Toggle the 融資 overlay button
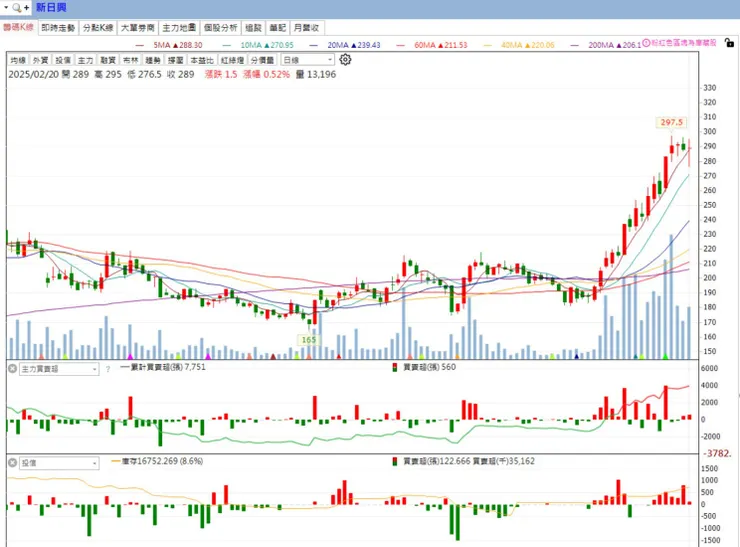The image size is (740, 547). pyautogui.click(x=108, y=60)
